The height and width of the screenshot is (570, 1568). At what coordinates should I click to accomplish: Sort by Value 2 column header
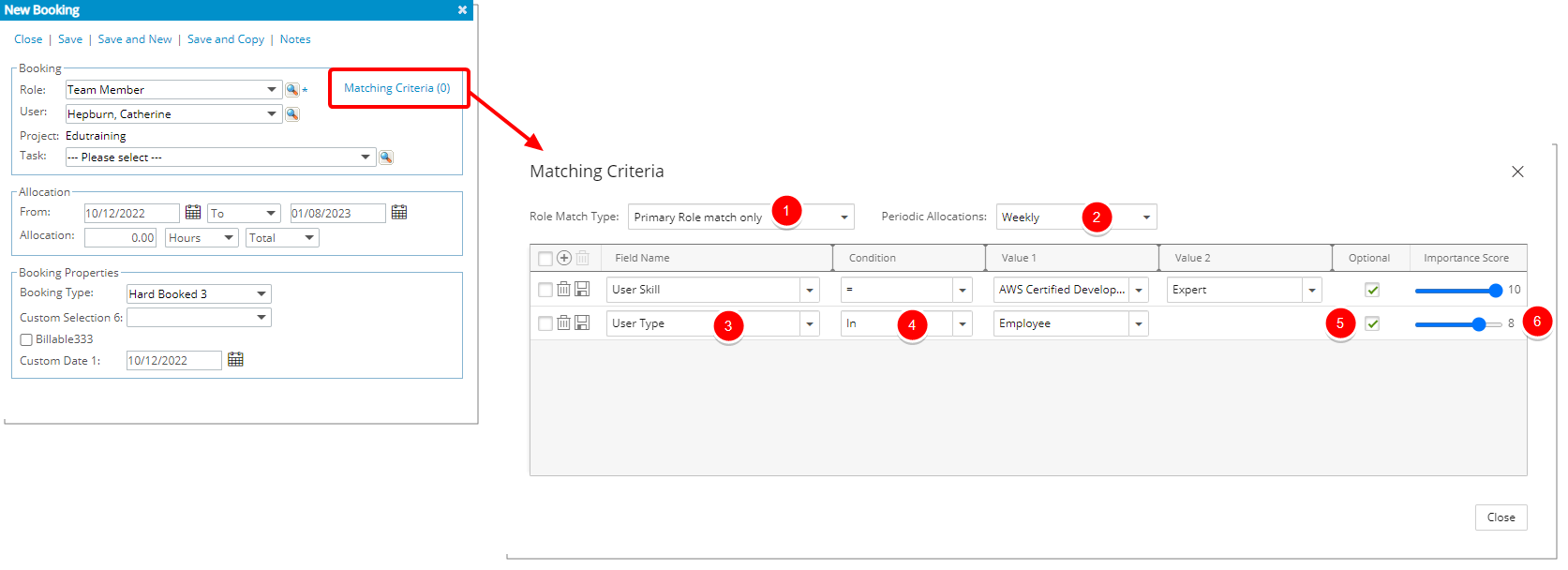[x=1192, y=258]
